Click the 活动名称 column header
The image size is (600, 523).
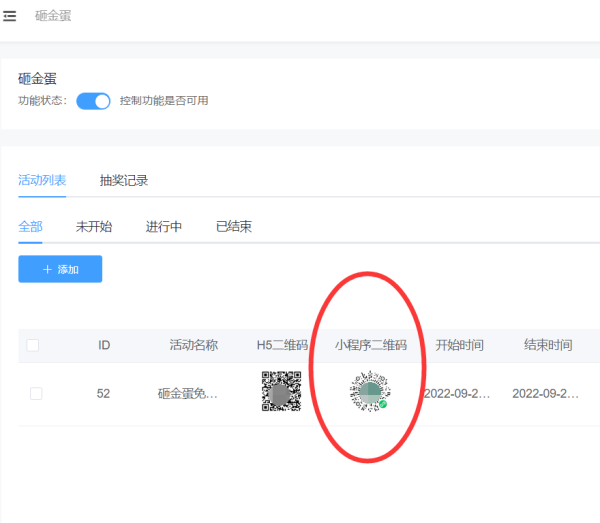194,345
